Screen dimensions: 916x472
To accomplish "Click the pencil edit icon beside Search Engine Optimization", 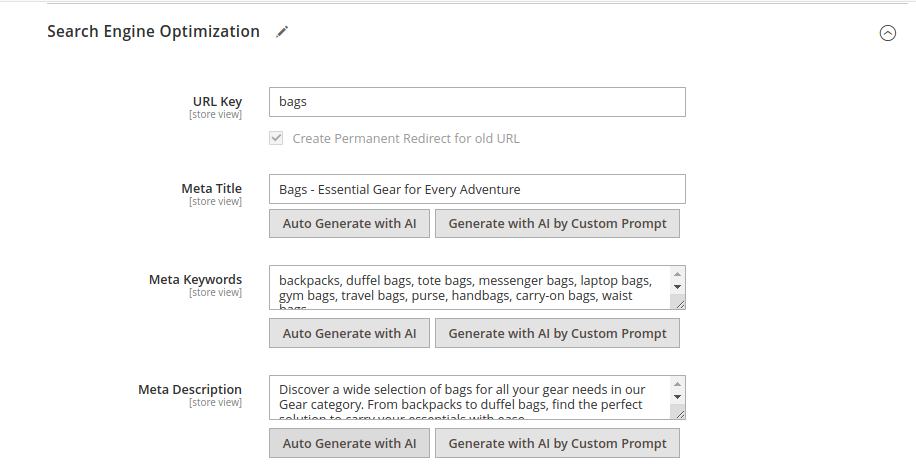I will [282, 32].
